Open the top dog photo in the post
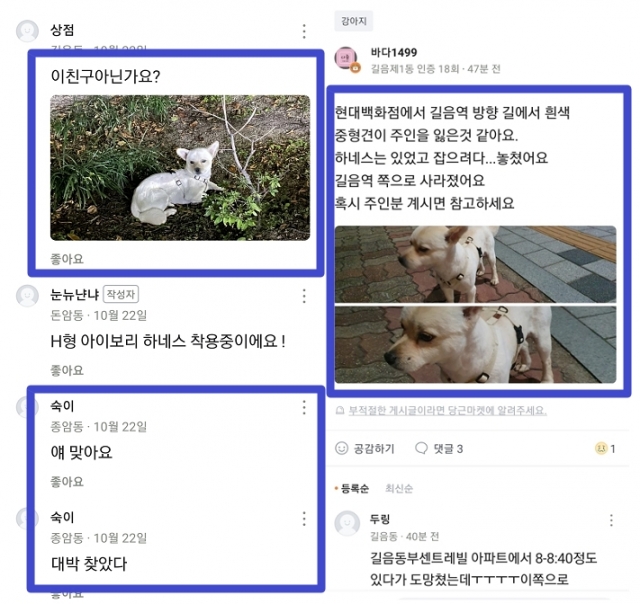The height and width of the screenshot is (604, 640). coord(476,264)
